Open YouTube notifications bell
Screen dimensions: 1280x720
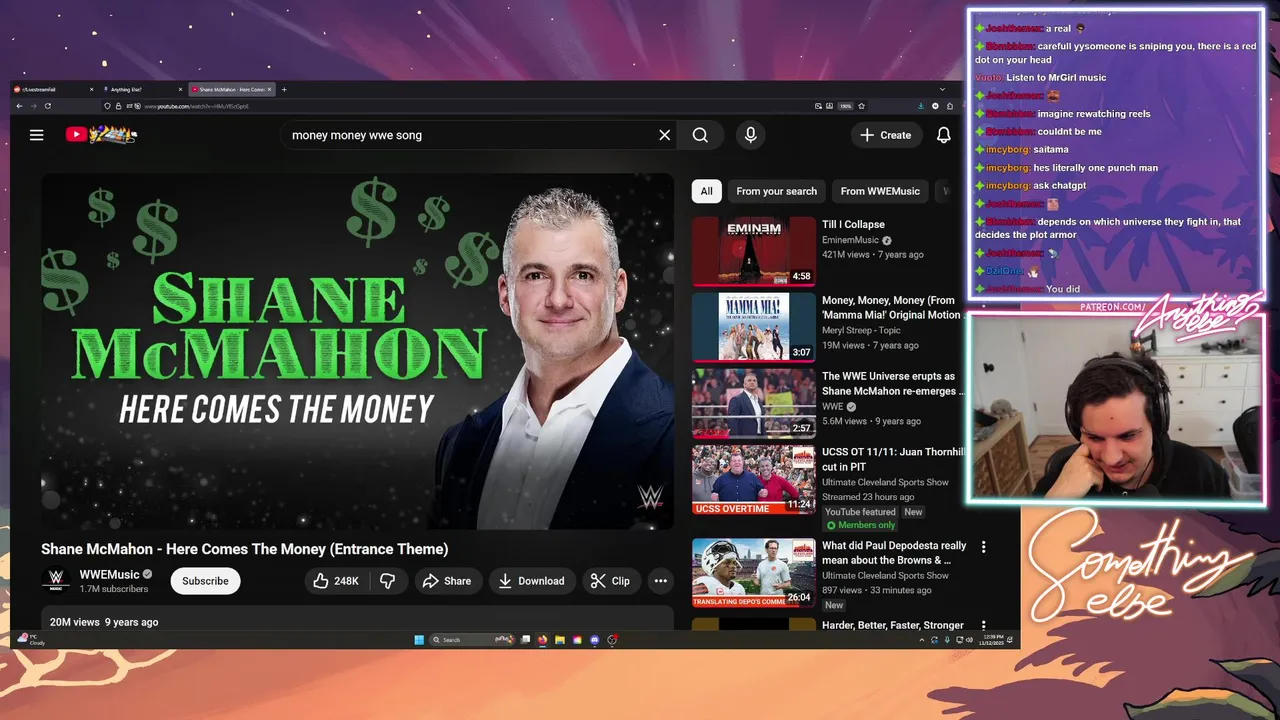(943, 135)
